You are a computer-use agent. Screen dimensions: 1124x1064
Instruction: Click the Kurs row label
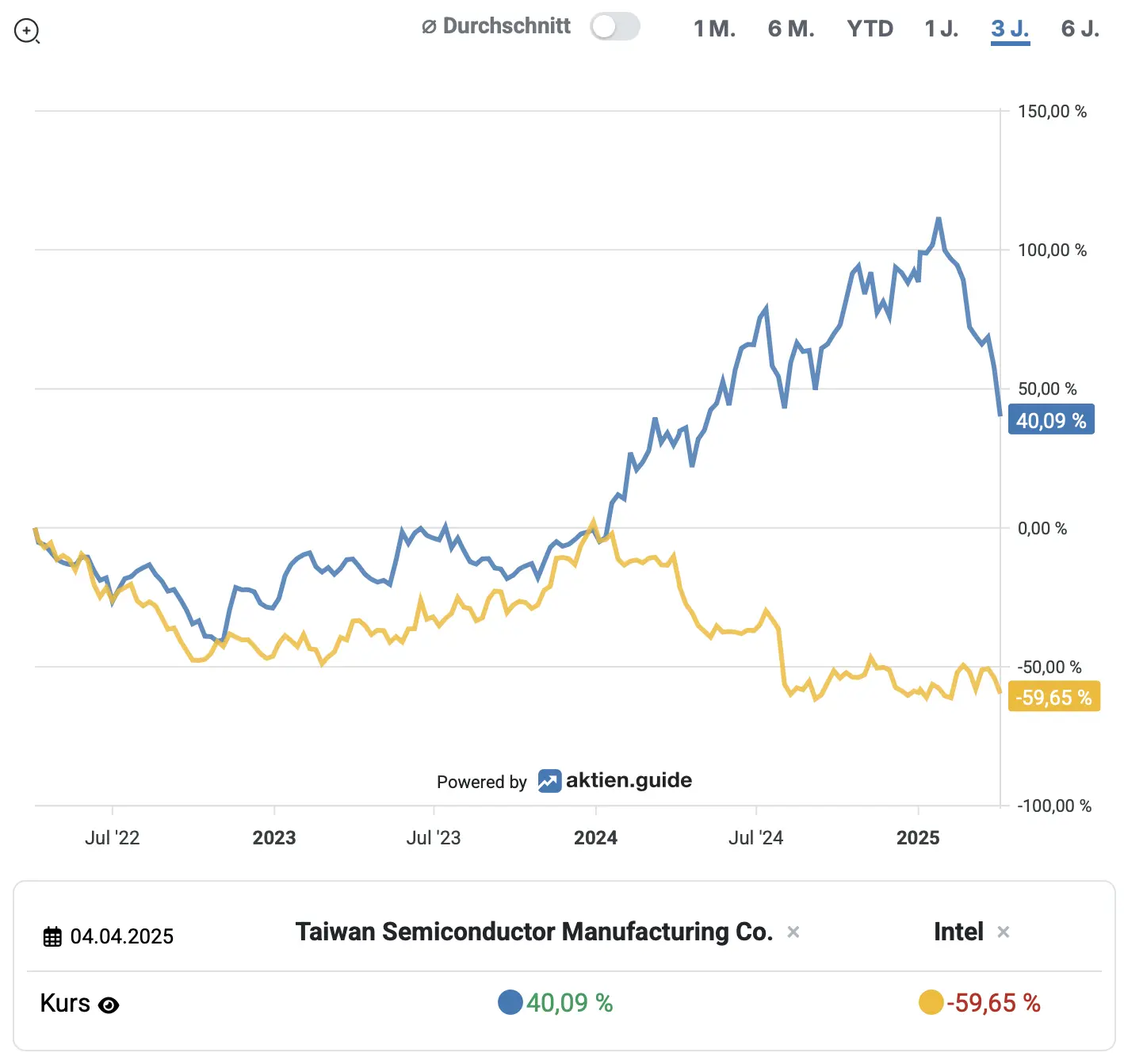(65, 1003)
